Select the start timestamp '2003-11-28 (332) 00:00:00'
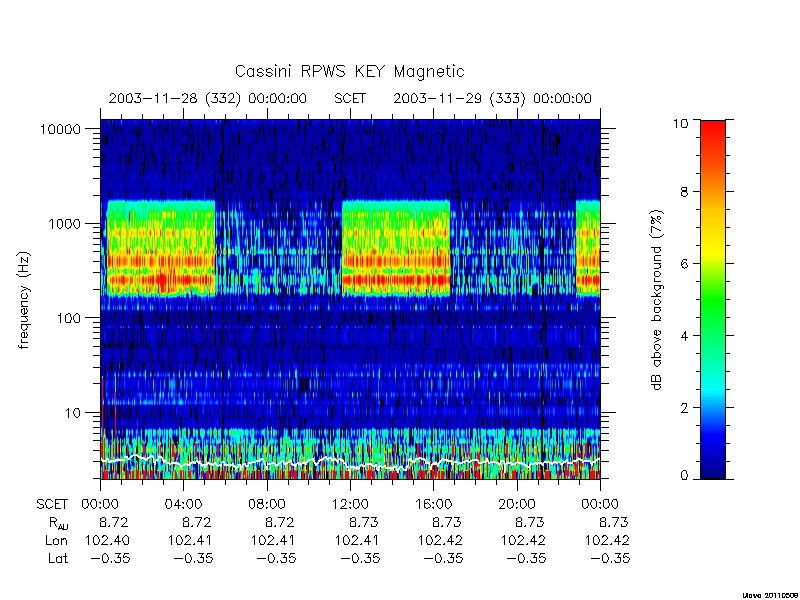The height and width of the screenshot is (600, 800). tap(208, 98)
